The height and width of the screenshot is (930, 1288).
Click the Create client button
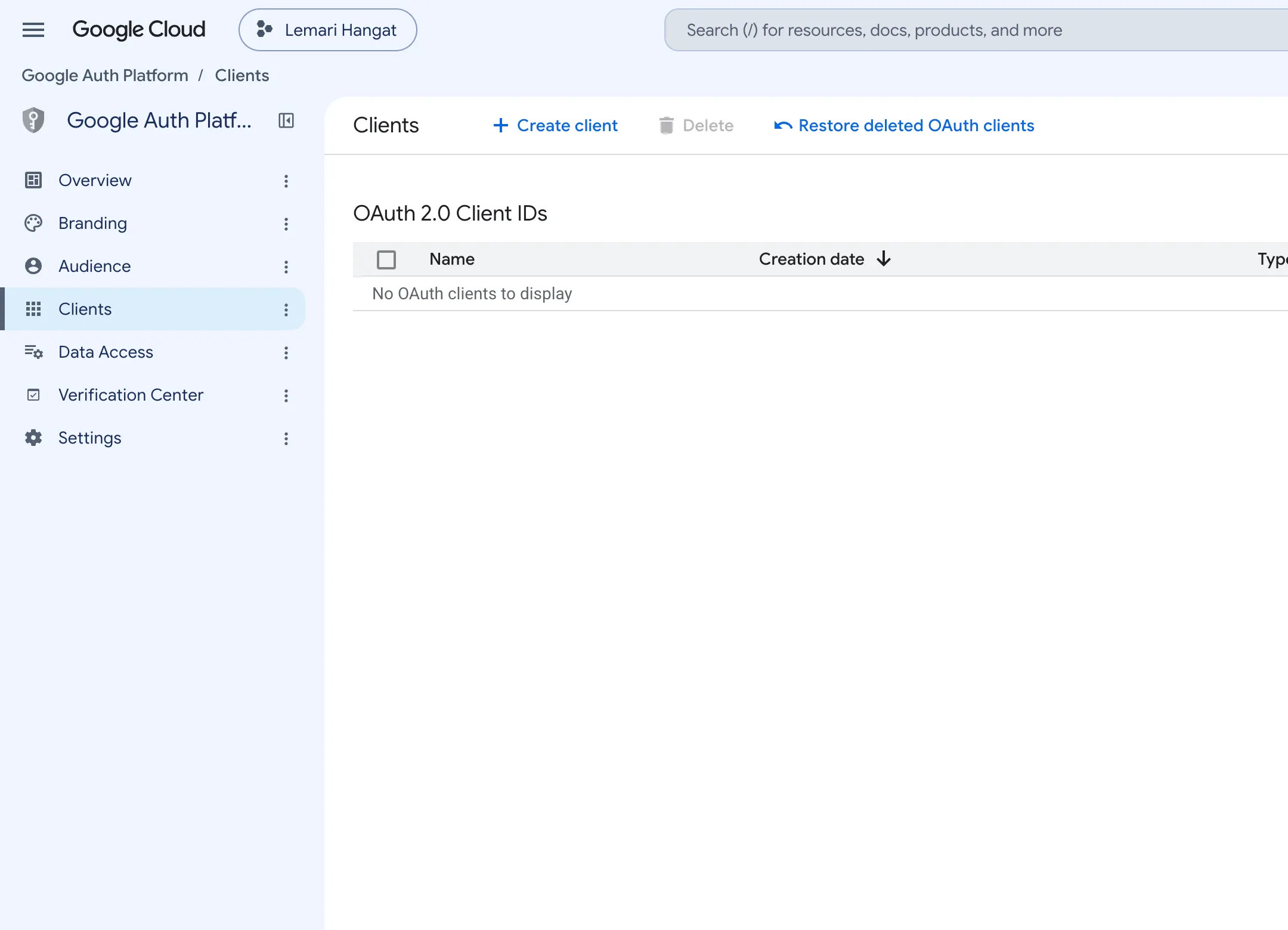click(555, 125)
